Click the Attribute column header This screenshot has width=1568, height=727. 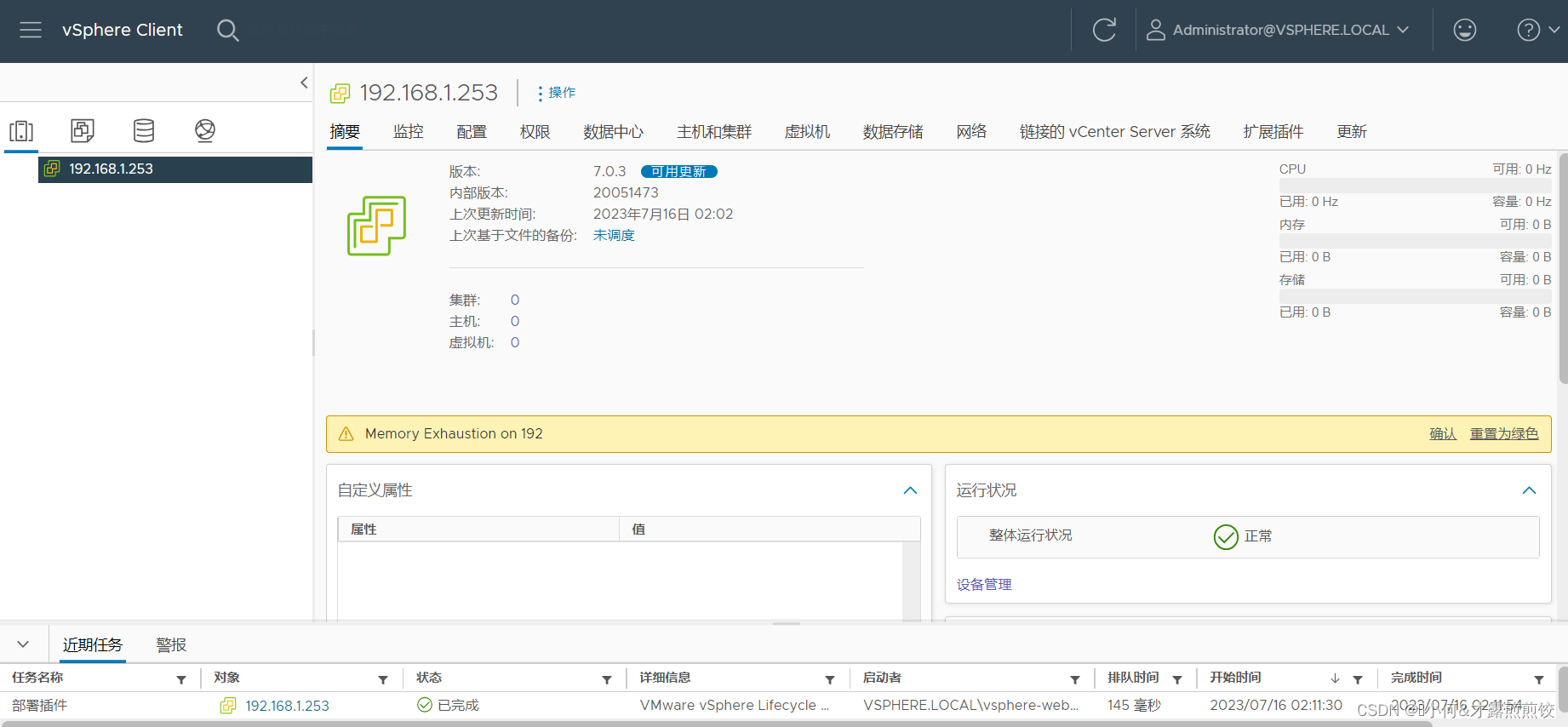[x=478, y=529]
